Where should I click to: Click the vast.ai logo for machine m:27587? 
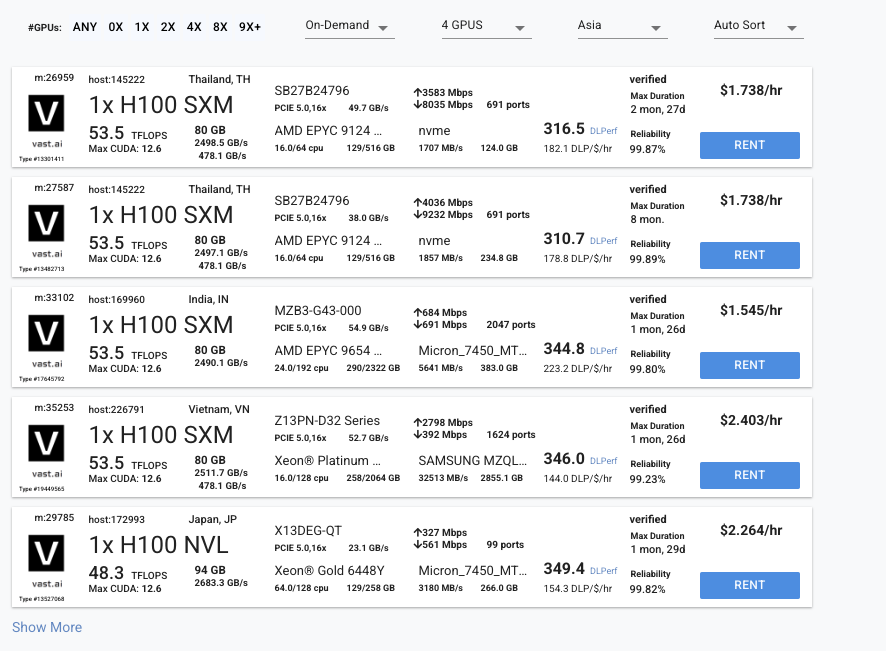(x=46, y=223)
